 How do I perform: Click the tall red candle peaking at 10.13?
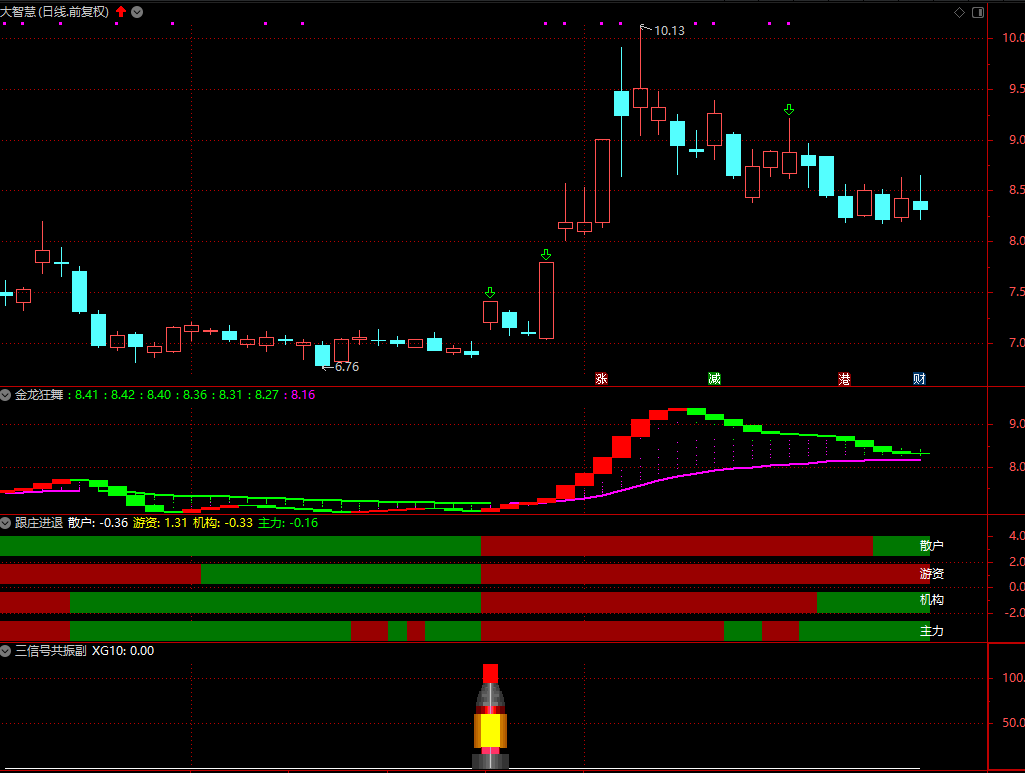point(641,98)
